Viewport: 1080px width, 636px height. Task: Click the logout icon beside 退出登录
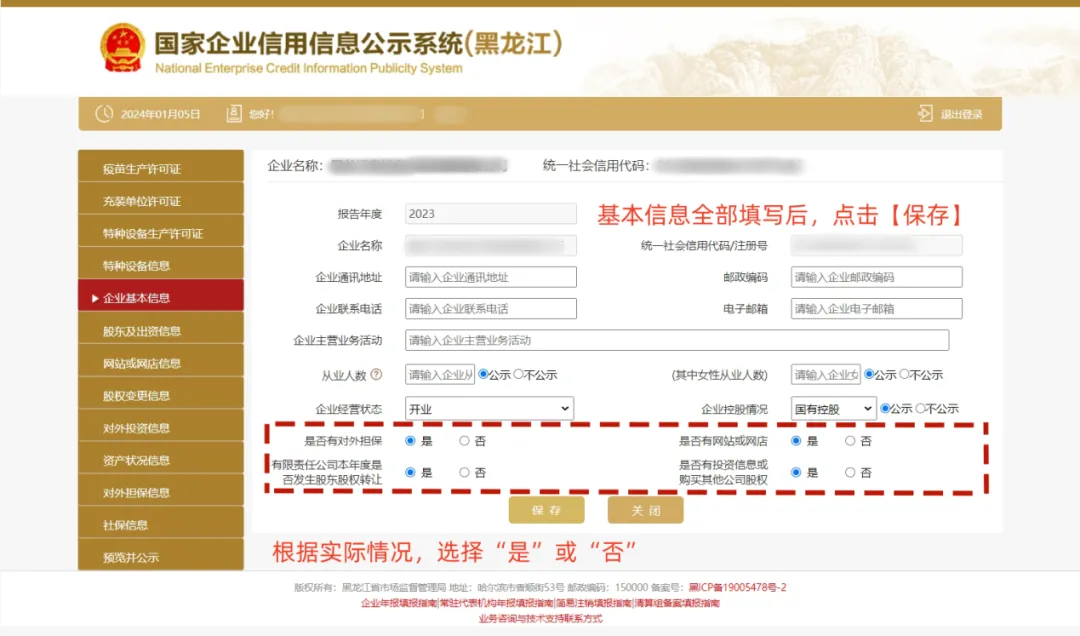(925, 114)
